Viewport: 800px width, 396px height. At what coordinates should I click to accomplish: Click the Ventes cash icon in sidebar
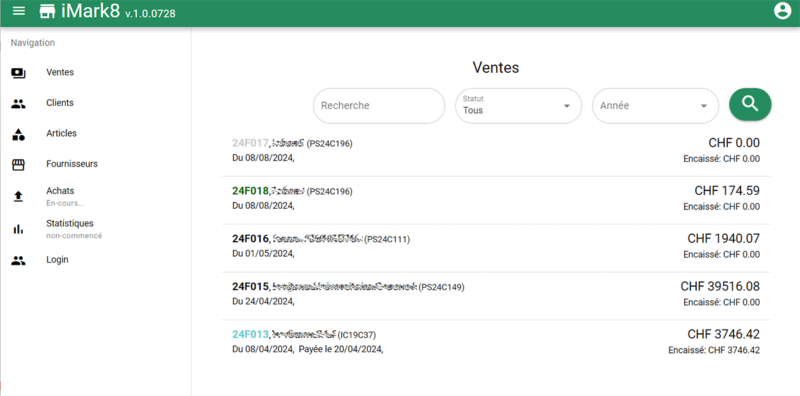(18, 73)
